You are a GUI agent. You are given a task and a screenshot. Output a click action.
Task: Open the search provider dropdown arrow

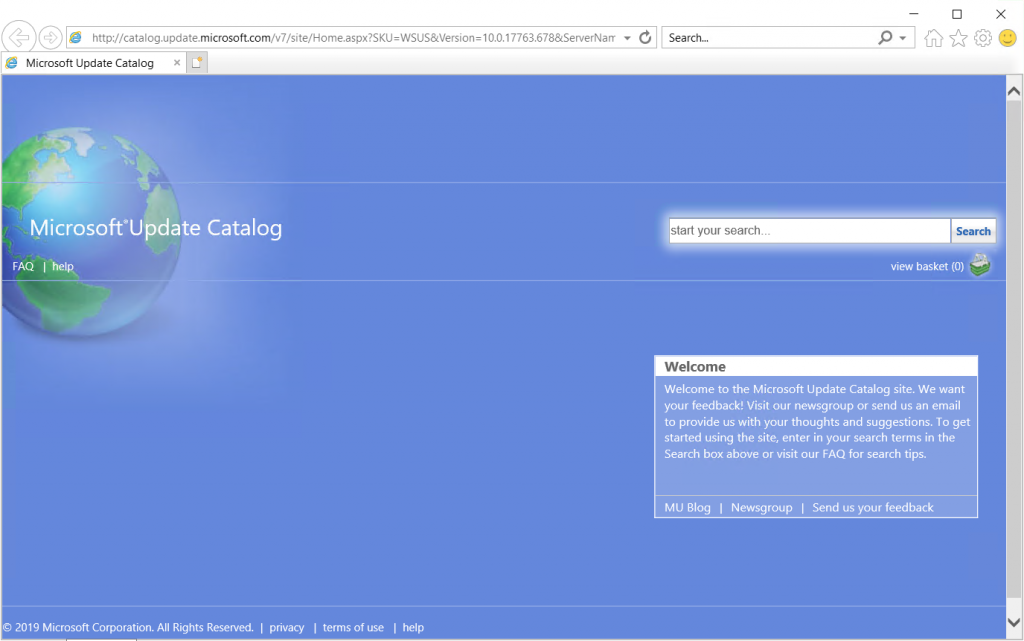[903, 38]
